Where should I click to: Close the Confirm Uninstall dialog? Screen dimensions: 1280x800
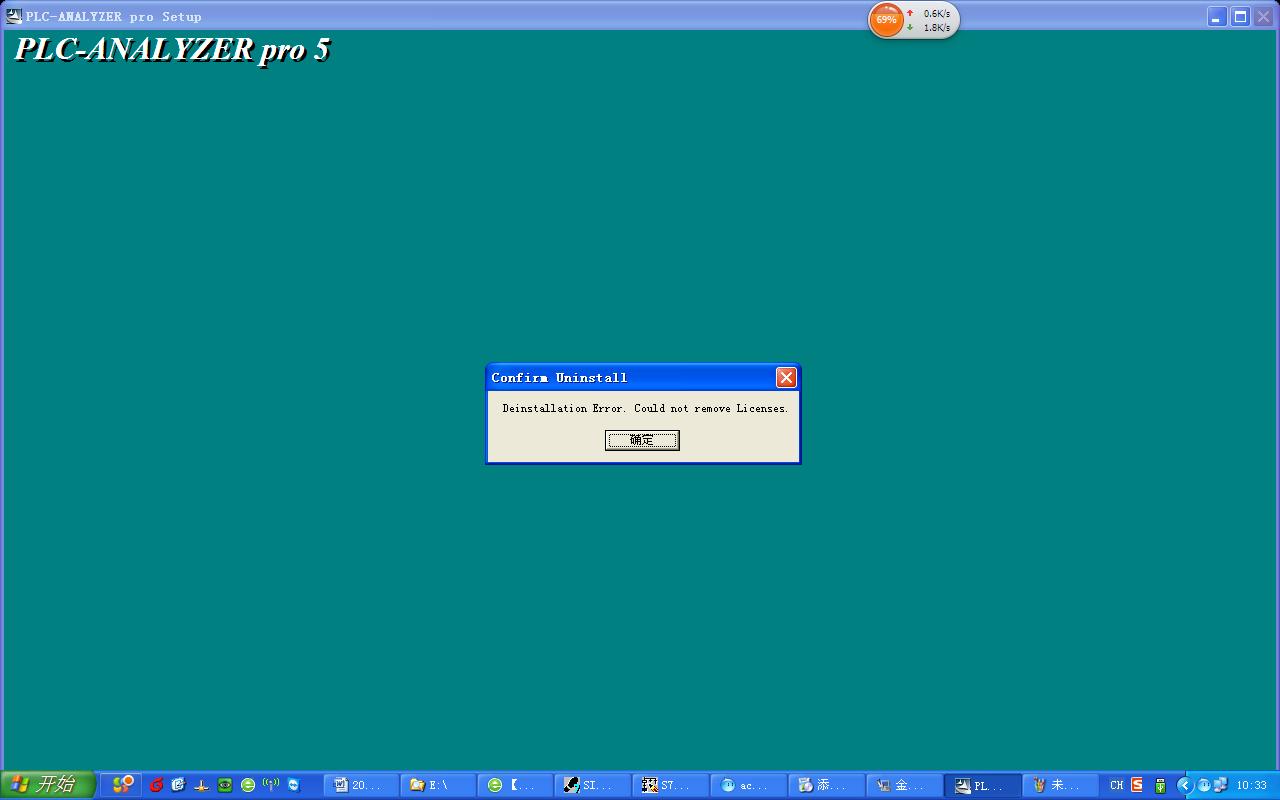click(x=786, y=377)
